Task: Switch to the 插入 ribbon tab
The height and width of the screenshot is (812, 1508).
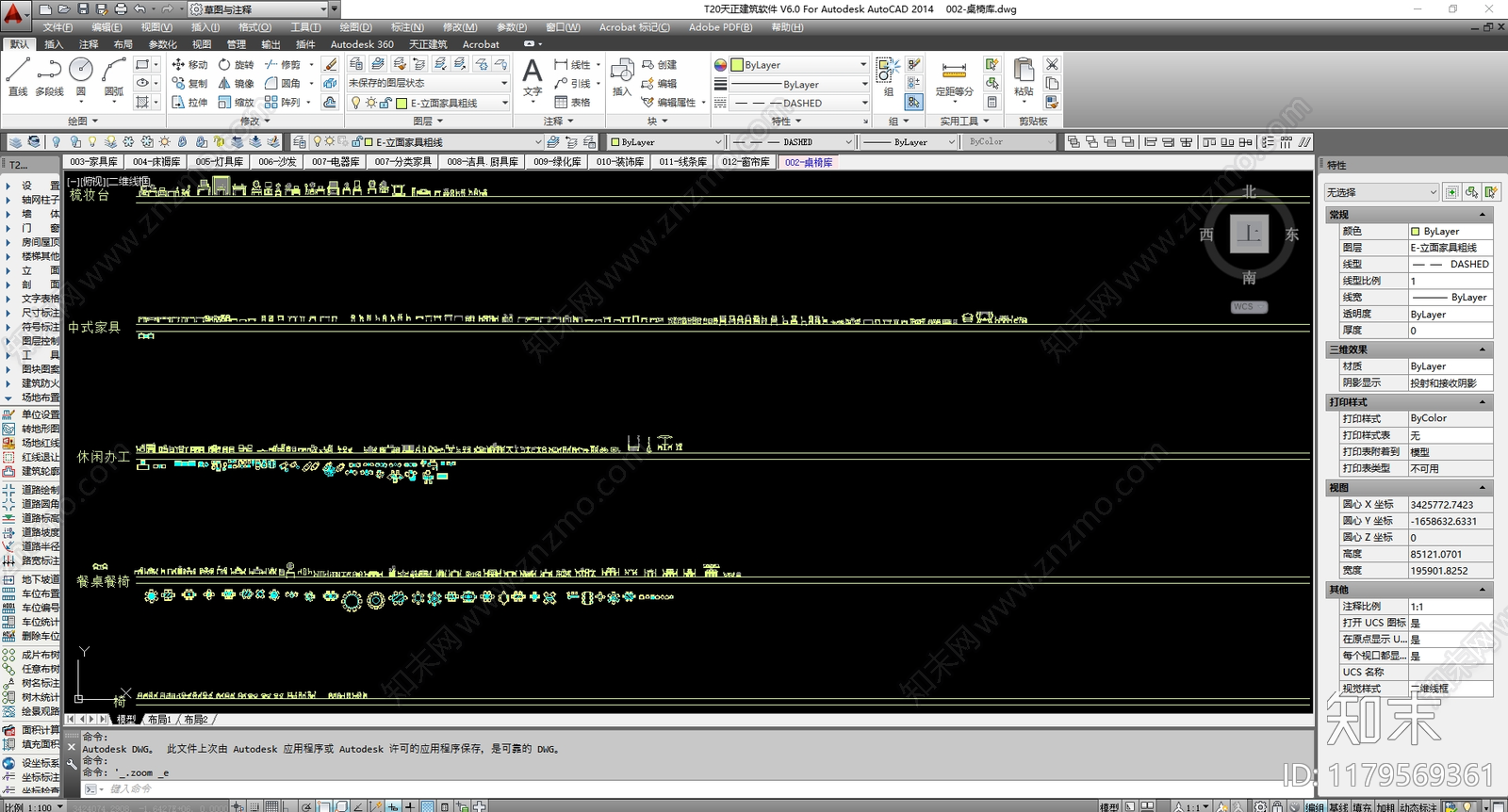Action: point(54,44)
